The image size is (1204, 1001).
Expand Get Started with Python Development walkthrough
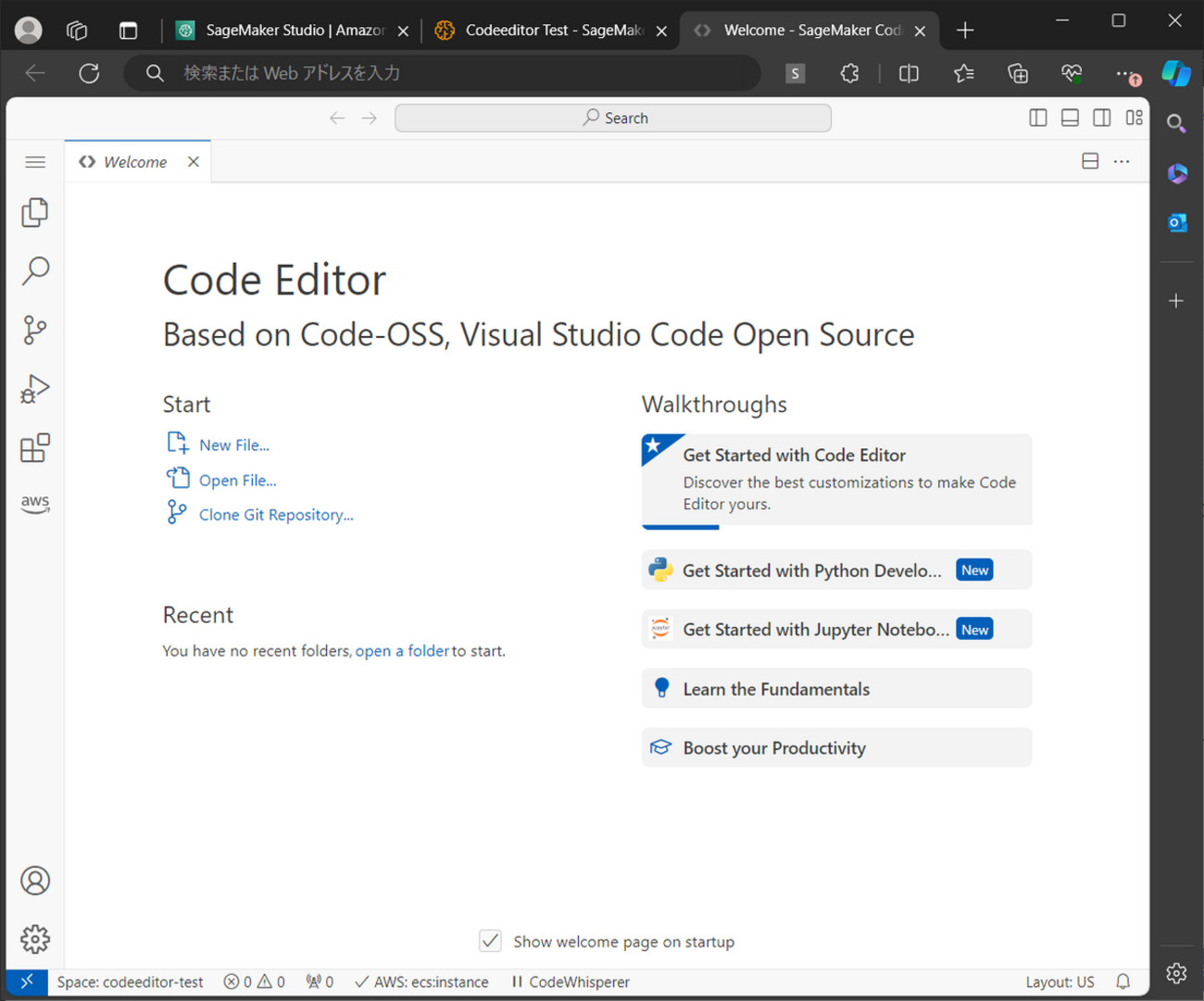811,570
